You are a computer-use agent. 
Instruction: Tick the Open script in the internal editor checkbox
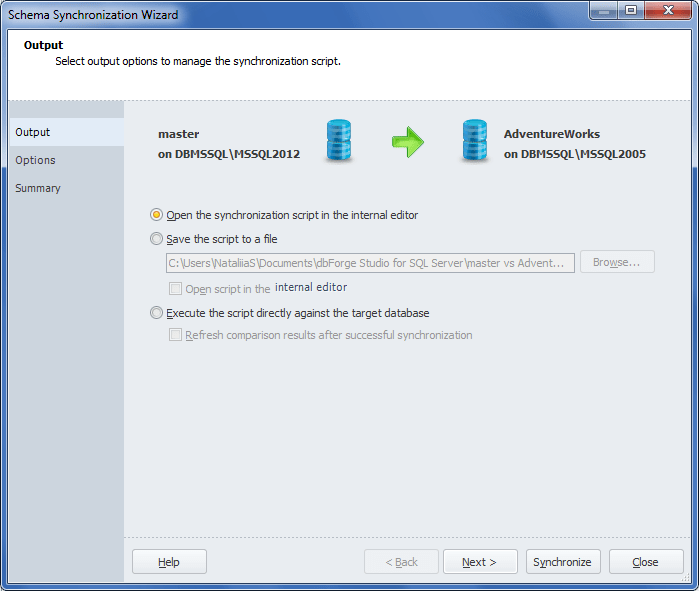click(175, 288)
